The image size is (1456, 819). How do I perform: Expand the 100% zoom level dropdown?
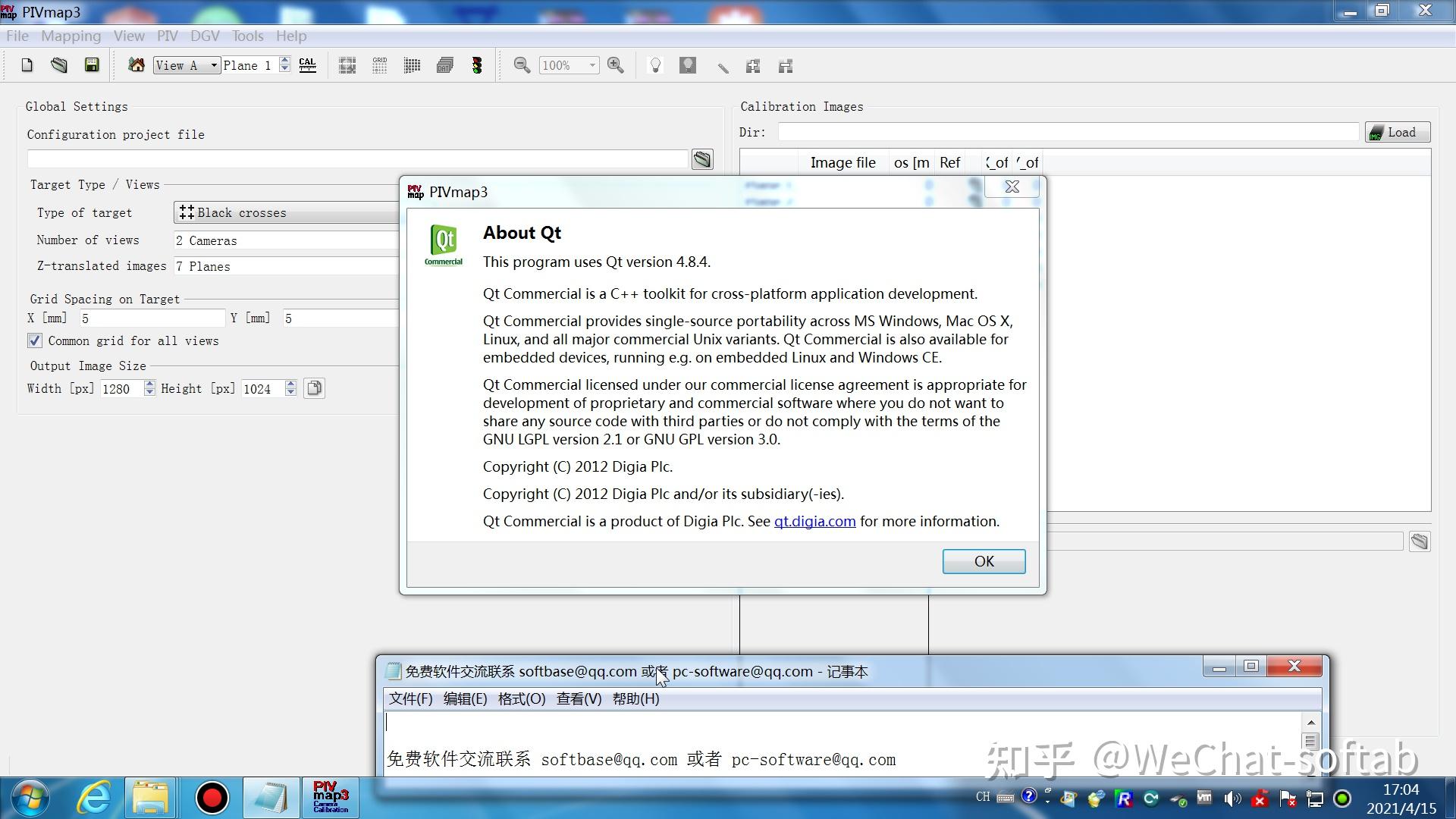(x=569, y=65)
